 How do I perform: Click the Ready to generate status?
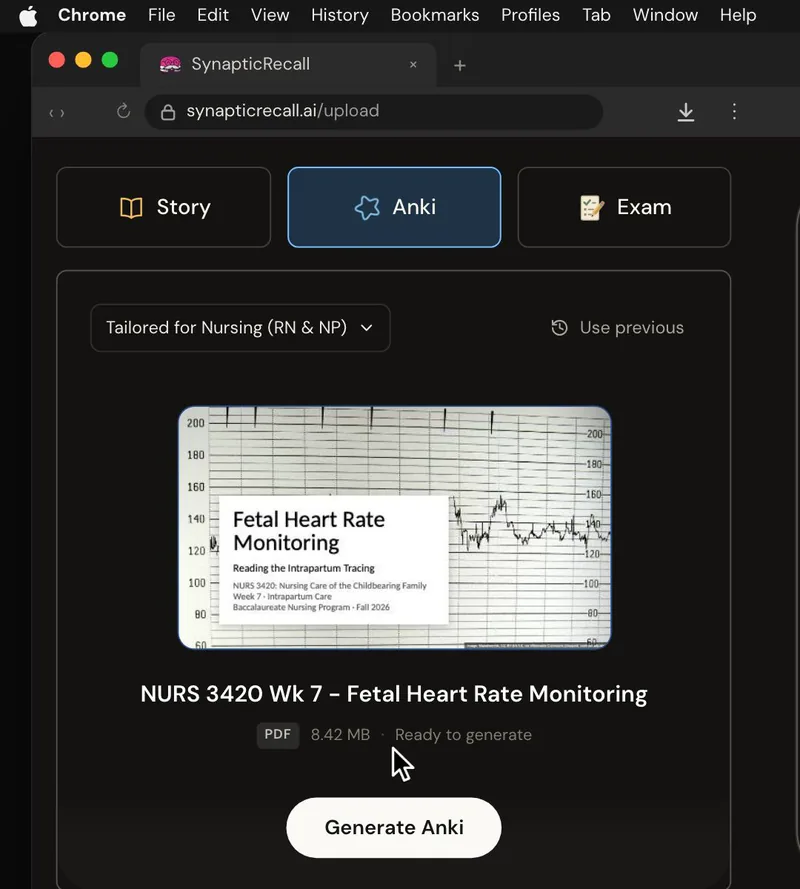[463, 735]
